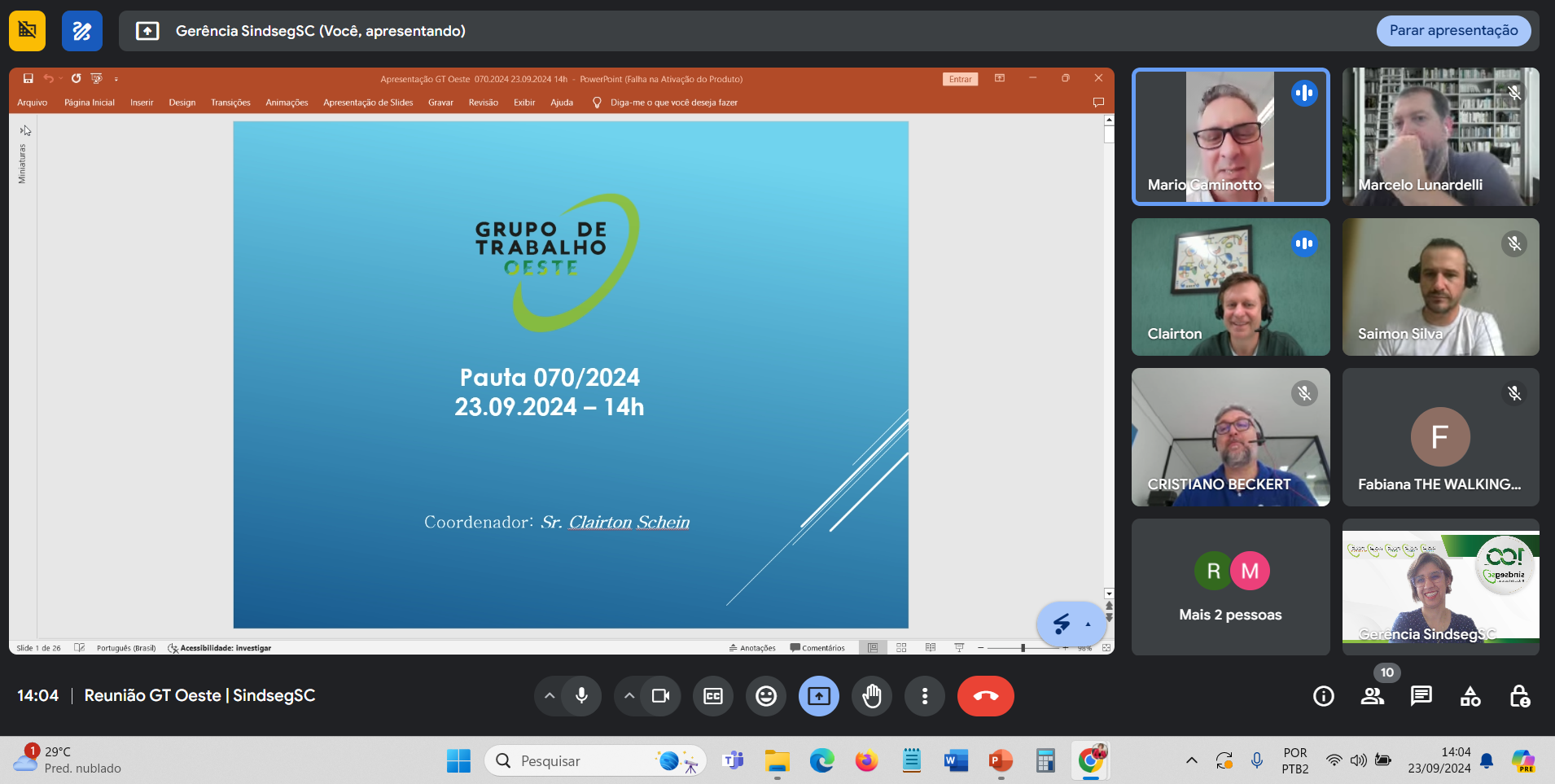Viewport: 1555px width, 784px height.
Task: Click the Parar apresentação button
Action: point(1453,31)
